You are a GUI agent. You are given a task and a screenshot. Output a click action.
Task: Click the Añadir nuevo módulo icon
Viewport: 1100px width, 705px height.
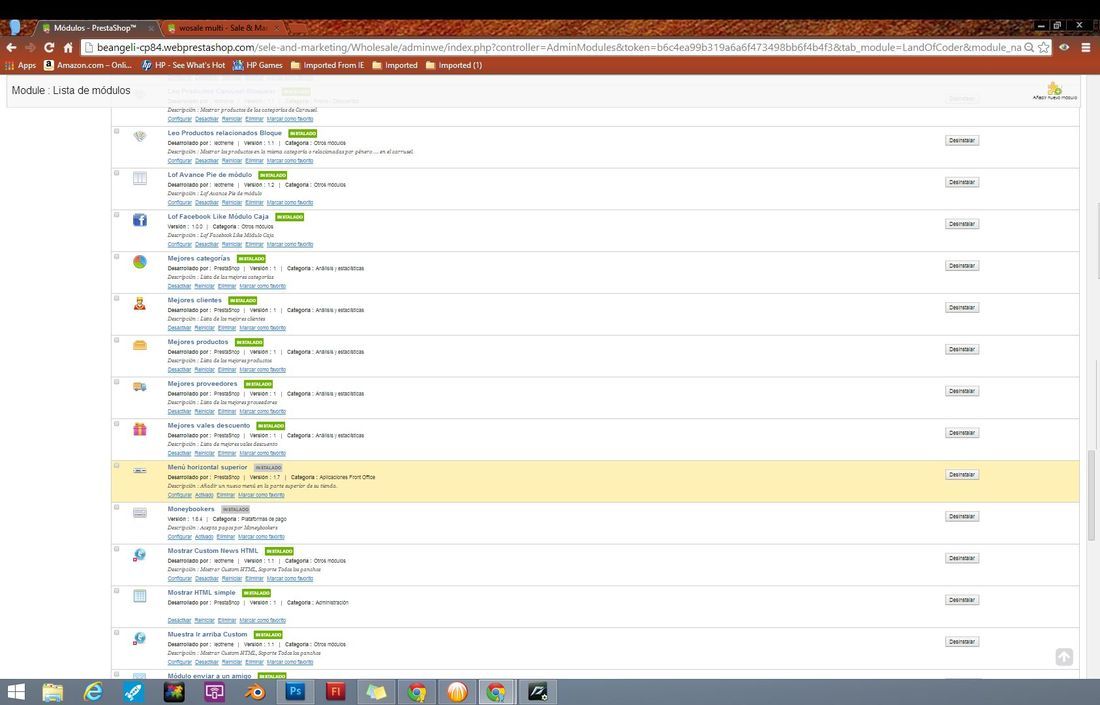1054,90
